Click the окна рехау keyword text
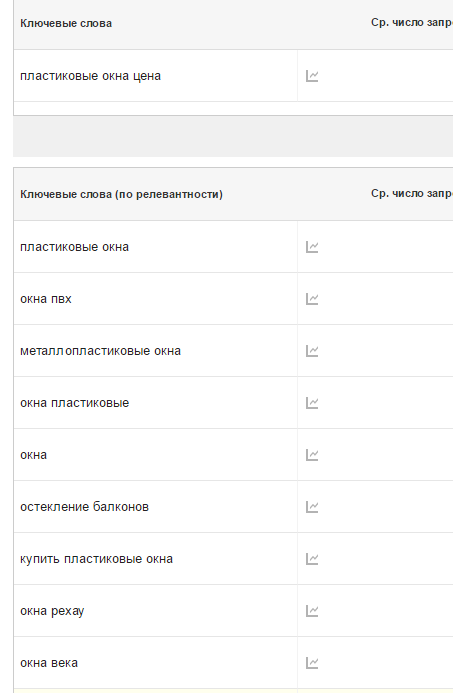Screen dimensions: 453x693 52,611
